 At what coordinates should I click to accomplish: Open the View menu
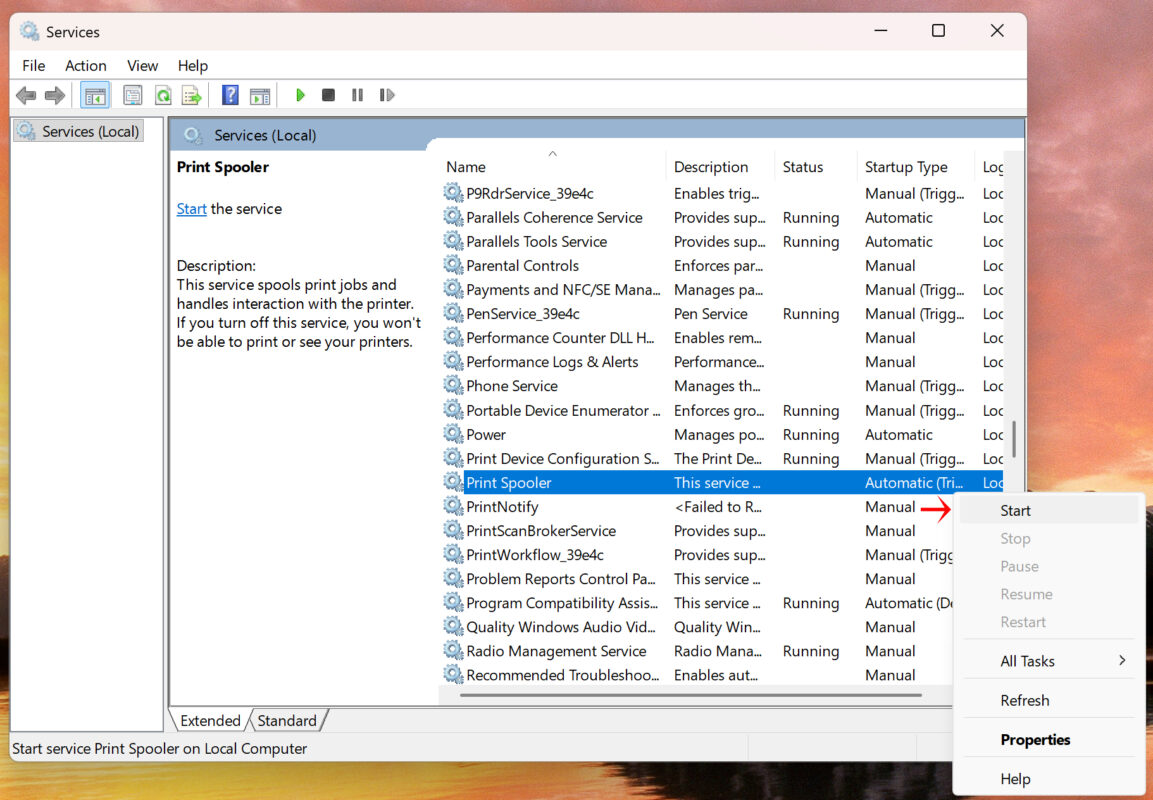142,65
